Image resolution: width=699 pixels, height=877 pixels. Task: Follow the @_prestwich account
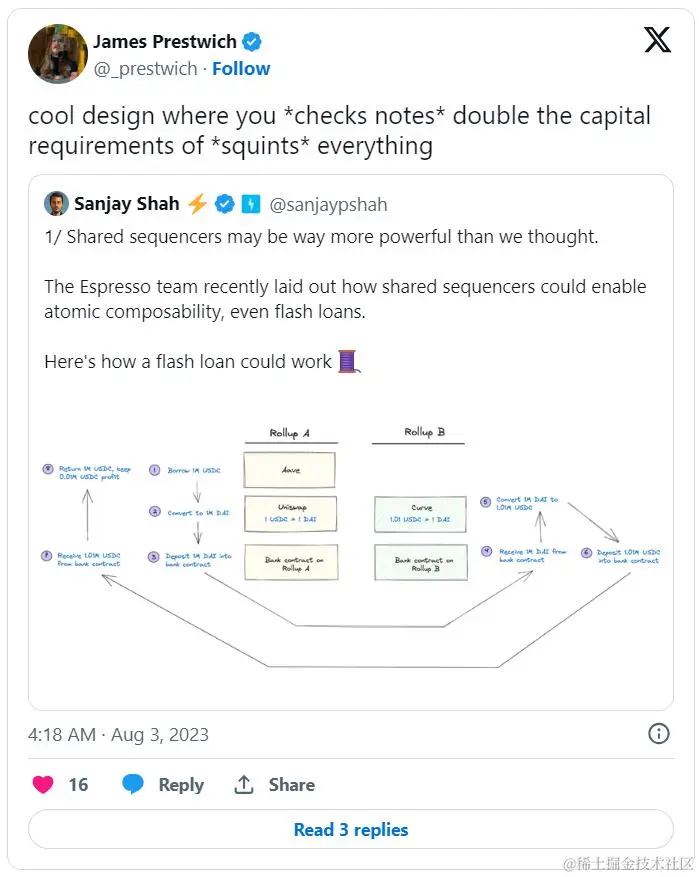click(241, 69)
